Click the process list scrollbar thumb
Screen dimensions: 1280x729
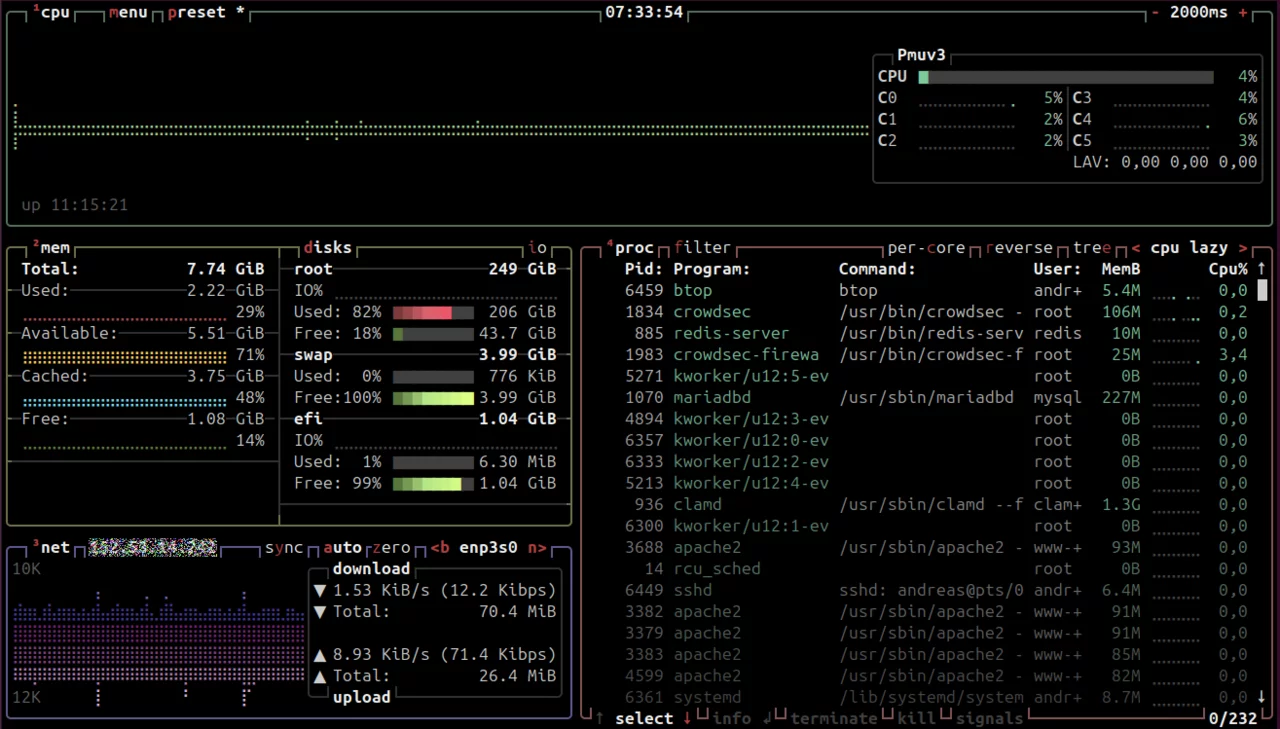tap(1262, 290)
